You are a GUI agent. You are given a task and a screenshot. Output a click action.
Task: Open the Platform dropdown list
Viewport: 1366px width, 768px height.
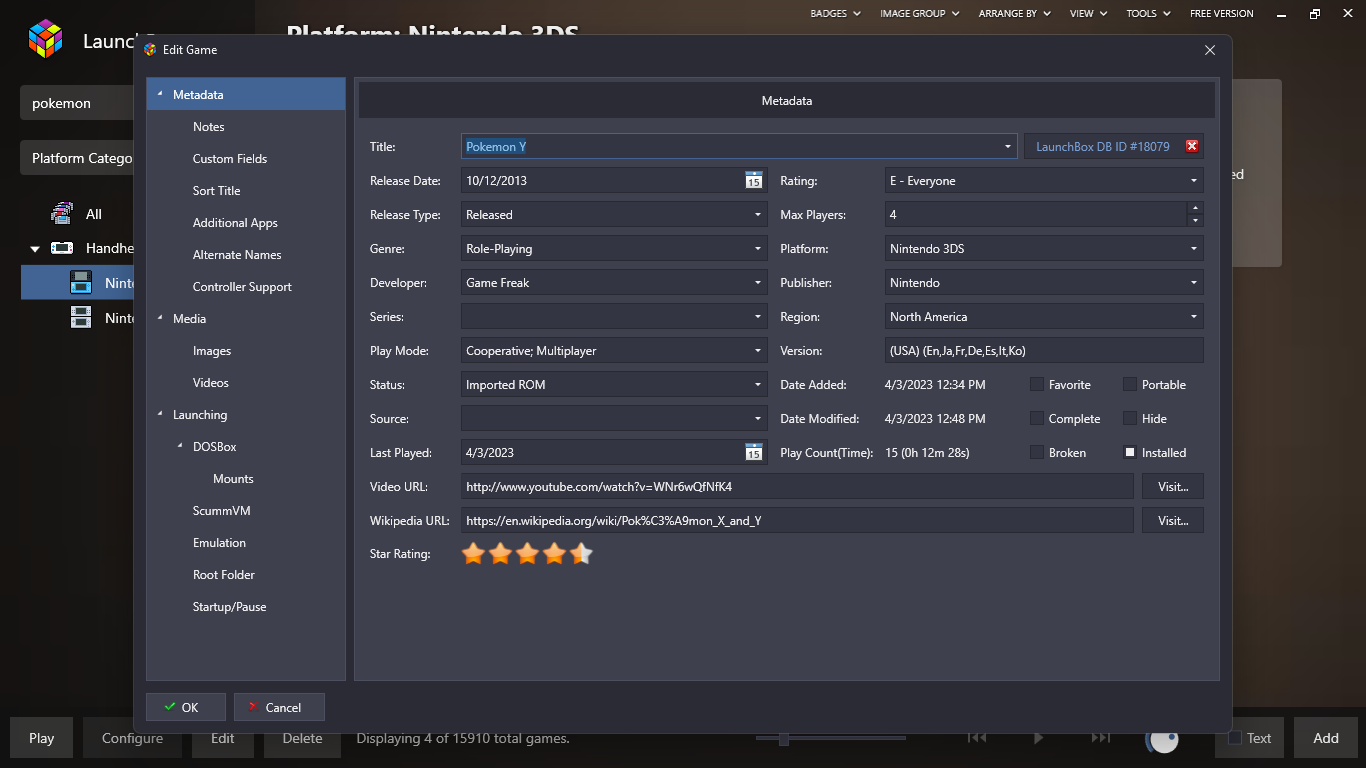(x=1193, y=249)
